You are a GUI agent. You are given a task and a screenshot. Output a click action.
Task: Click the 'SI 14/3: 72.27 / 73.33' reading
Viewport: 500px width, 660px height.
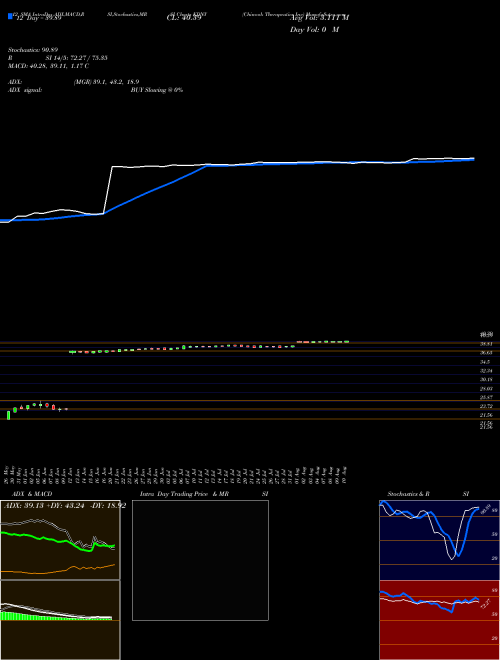77,58
